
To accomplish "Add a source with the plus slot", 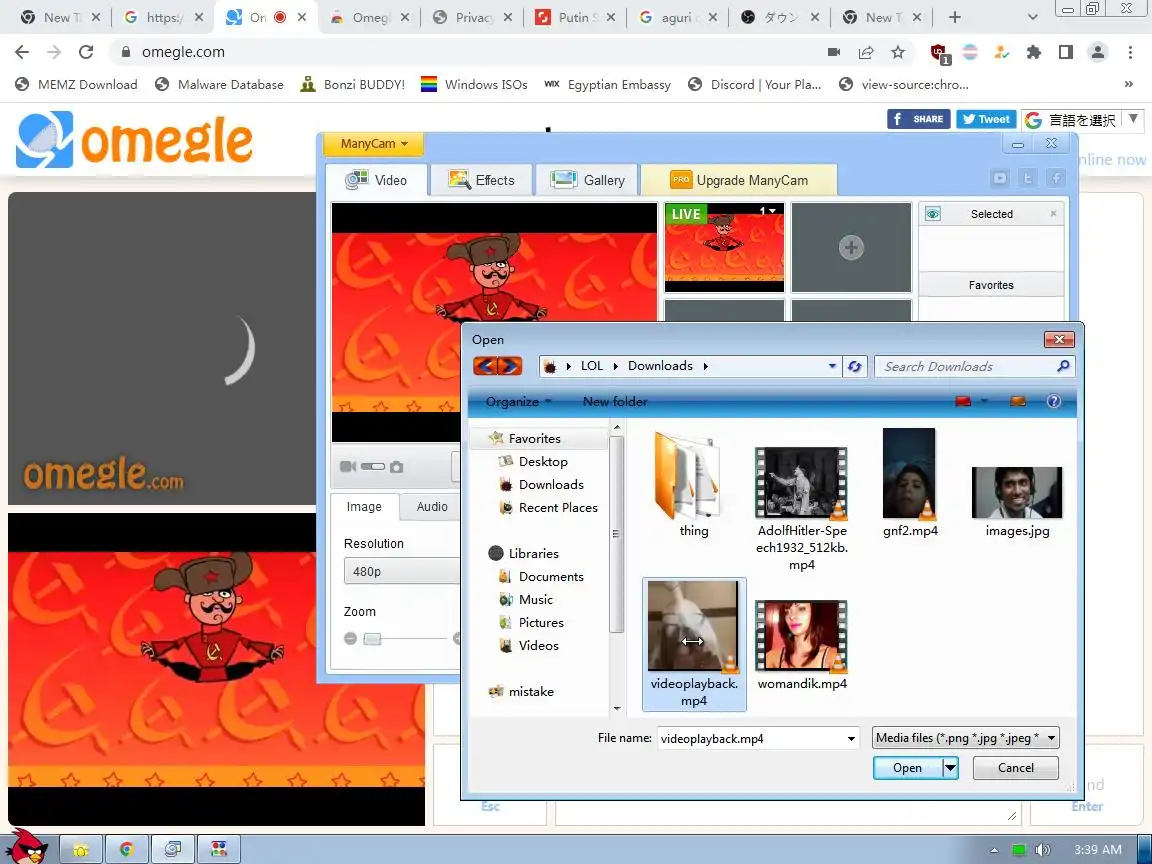I will pos(851,248).
